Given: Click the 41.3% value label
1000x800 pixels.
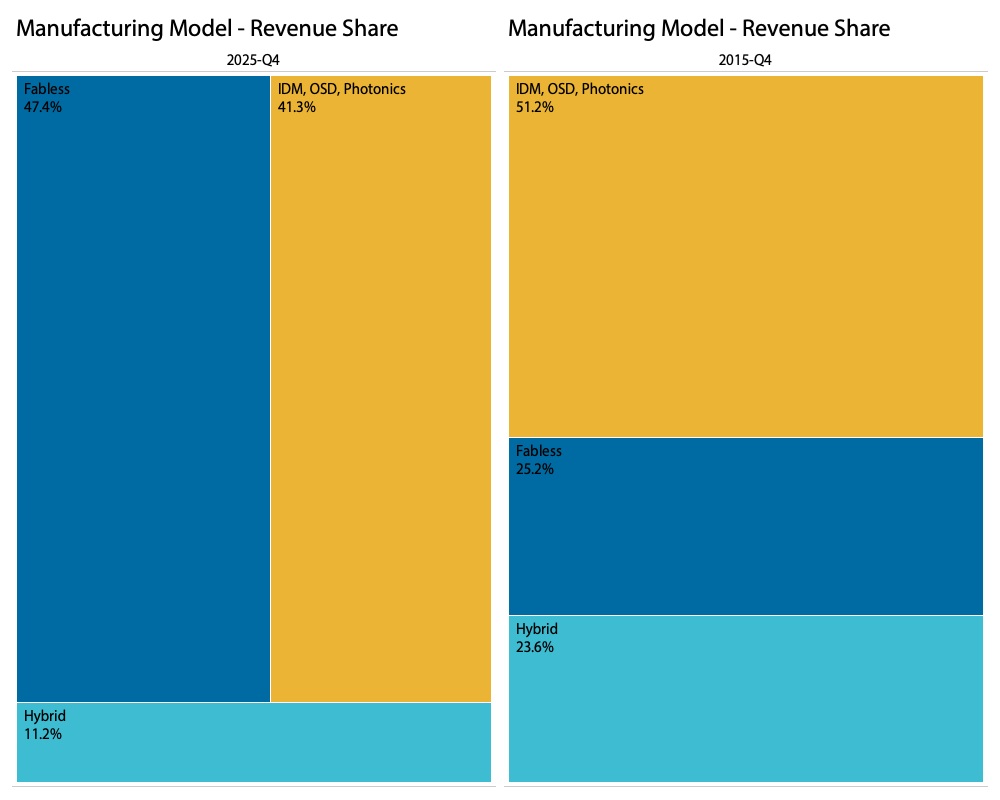Looking at the screenshot, I should point(297,107).
